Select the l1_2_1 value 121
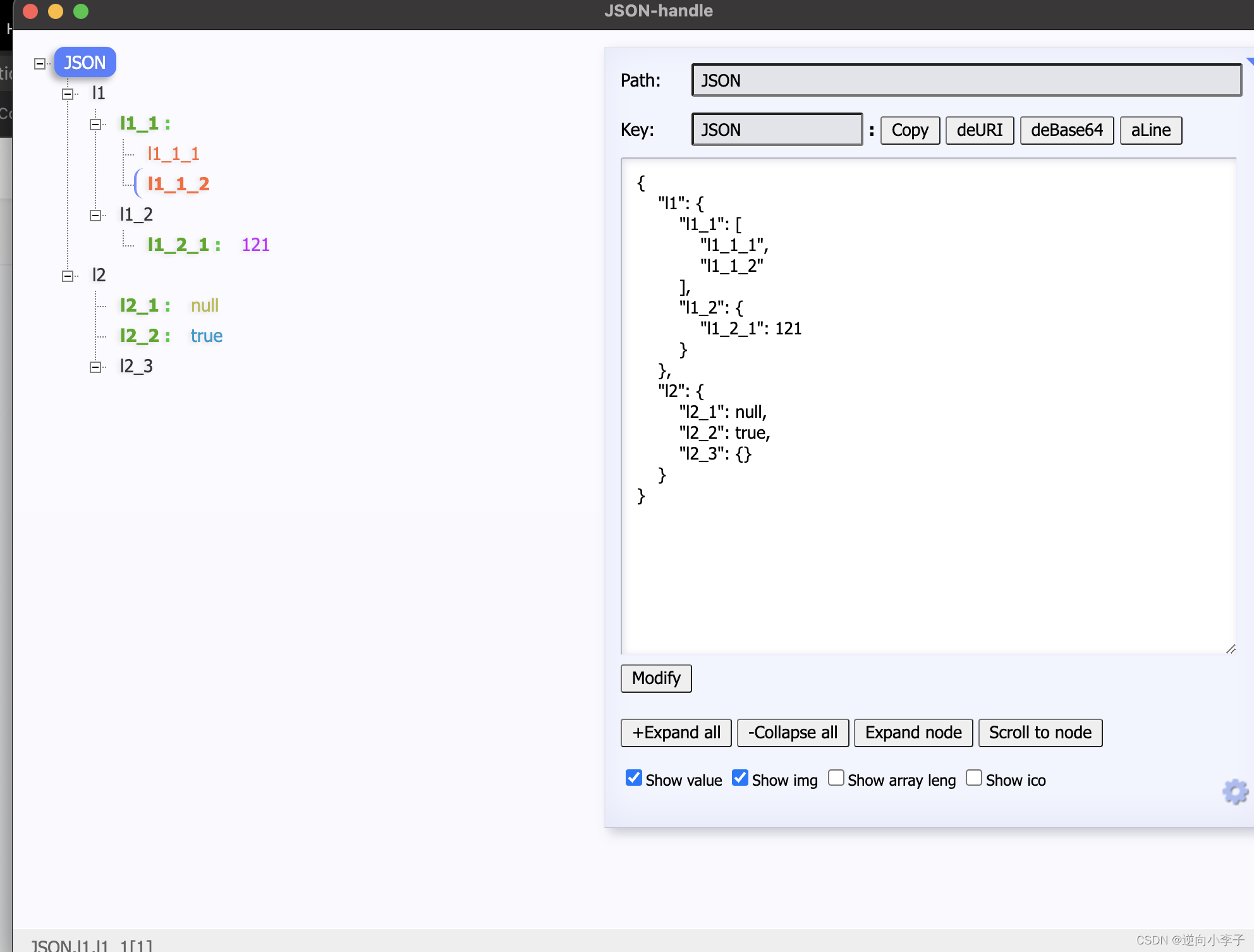This screenshot has width=1254, height=952. 255,244
